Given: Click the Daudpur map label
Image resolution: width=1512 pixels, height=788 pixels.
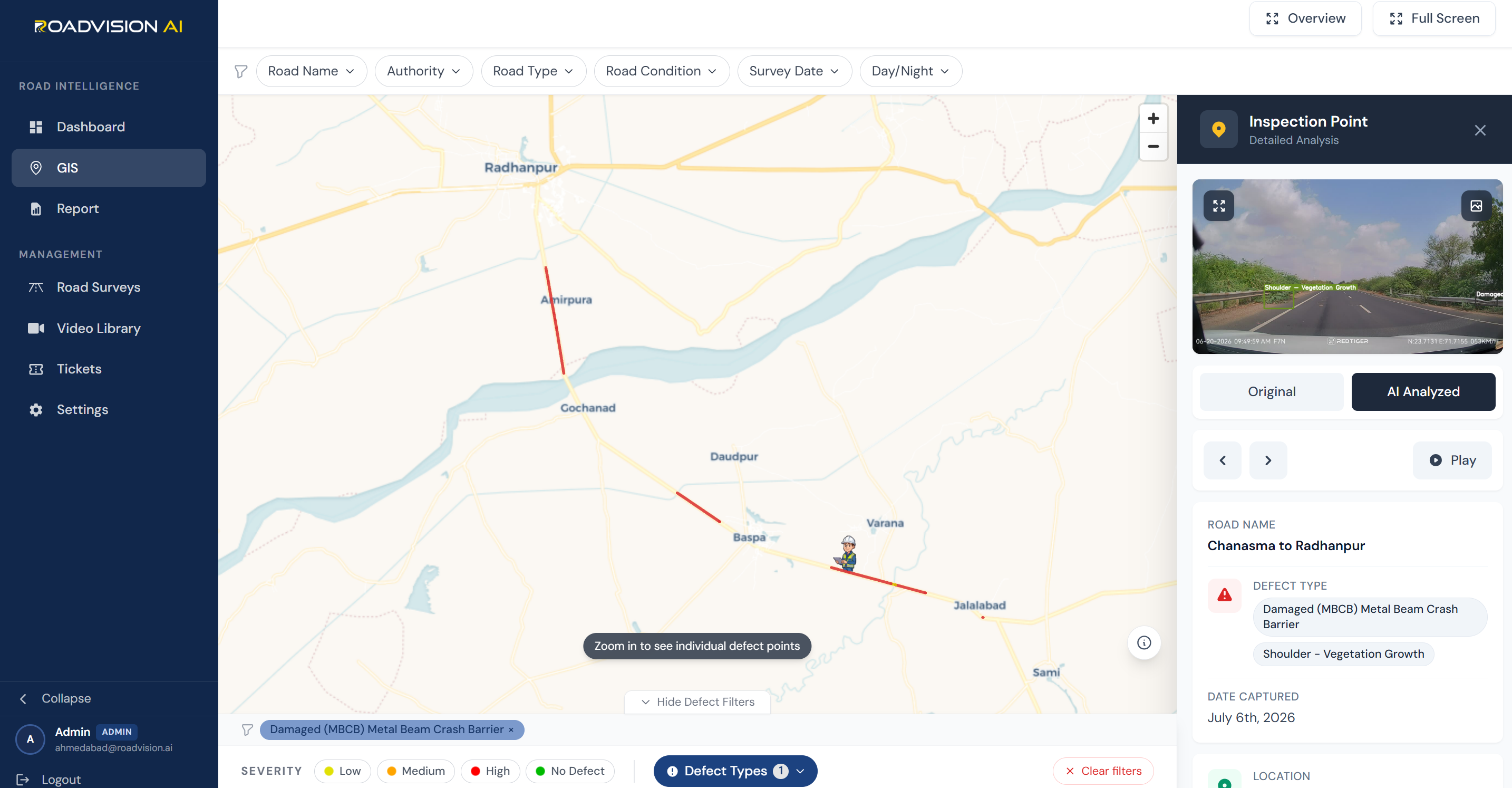Looking at the screenshot, I should 734,456.
